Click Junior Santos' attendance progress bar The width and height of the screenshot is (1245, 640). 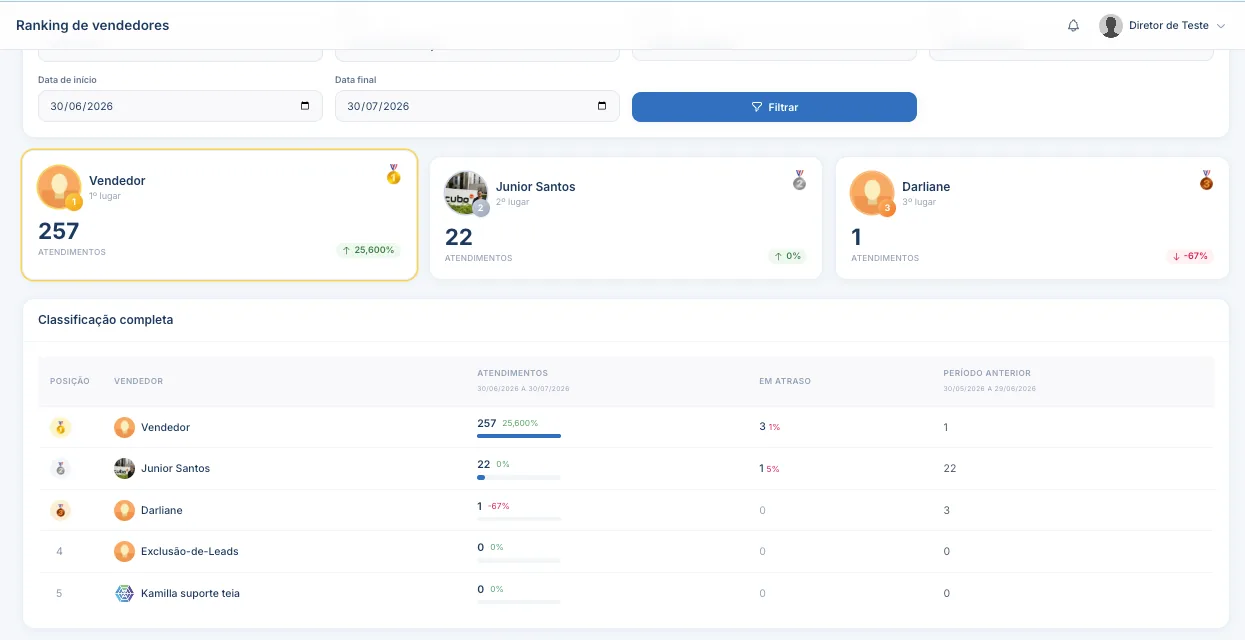tap(519, 478)
